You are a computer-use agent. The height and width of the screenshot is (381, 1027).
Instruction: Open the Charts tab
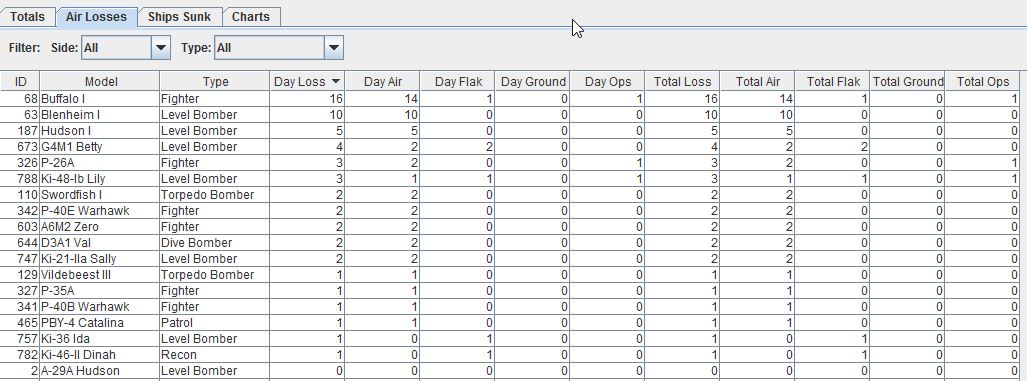251,17
